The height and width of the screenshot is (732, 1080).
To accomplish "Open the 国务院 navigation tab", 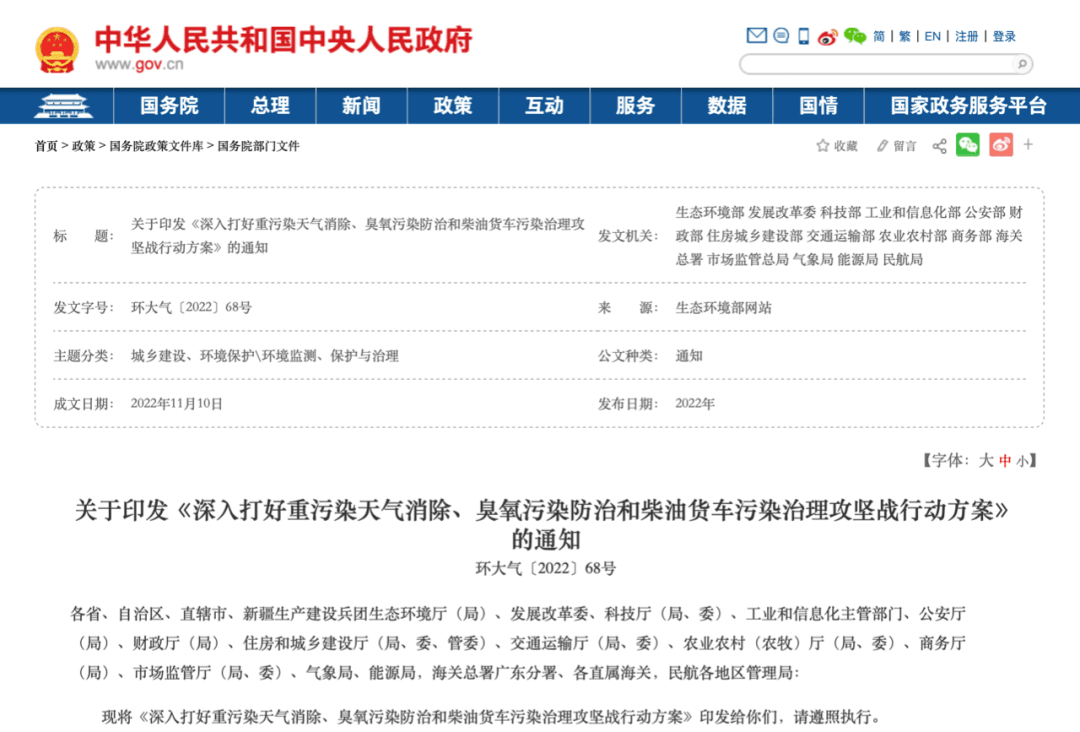I will click(169, 106).
